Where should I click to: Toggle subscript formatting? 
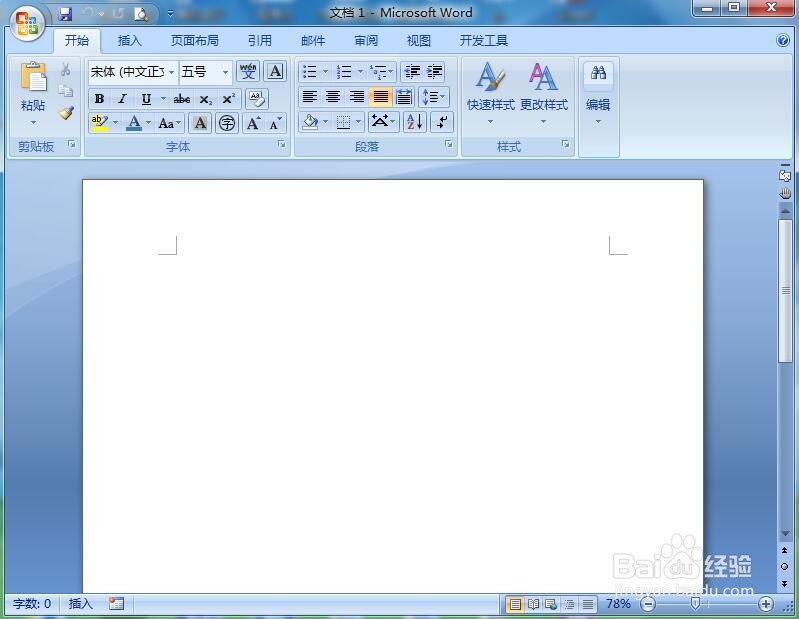[205, 99]
